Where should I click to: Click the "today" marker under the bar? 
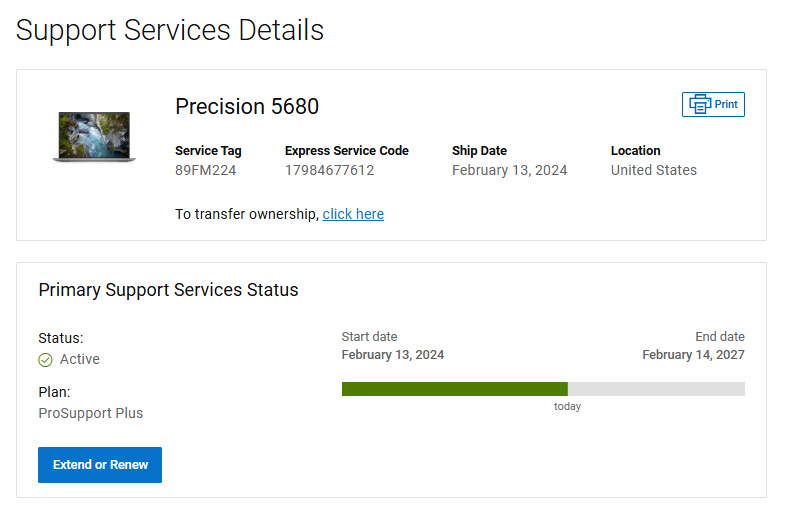tap(567, 407)
